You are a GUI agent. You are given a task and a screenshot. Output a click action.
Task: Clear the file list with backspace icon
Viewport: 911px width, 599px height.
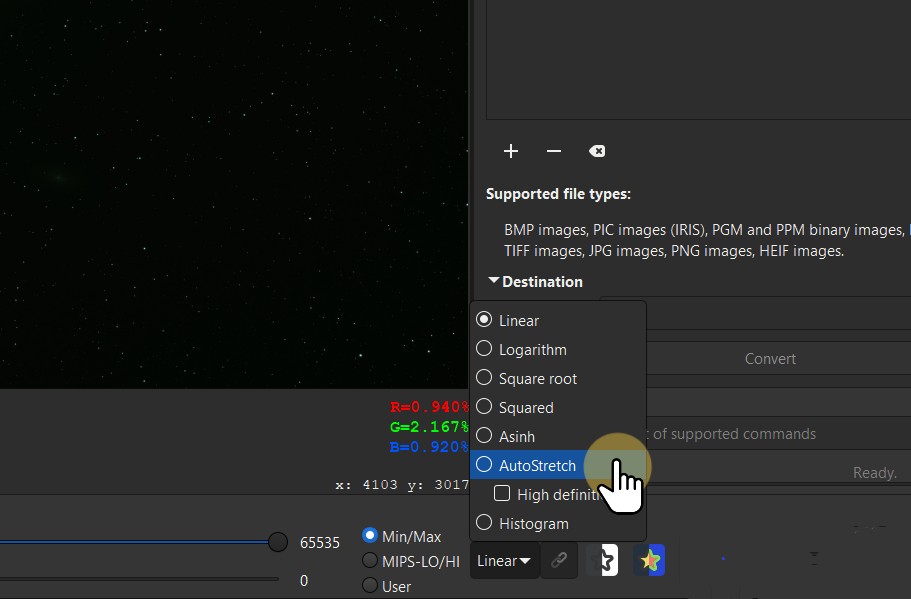597,151
